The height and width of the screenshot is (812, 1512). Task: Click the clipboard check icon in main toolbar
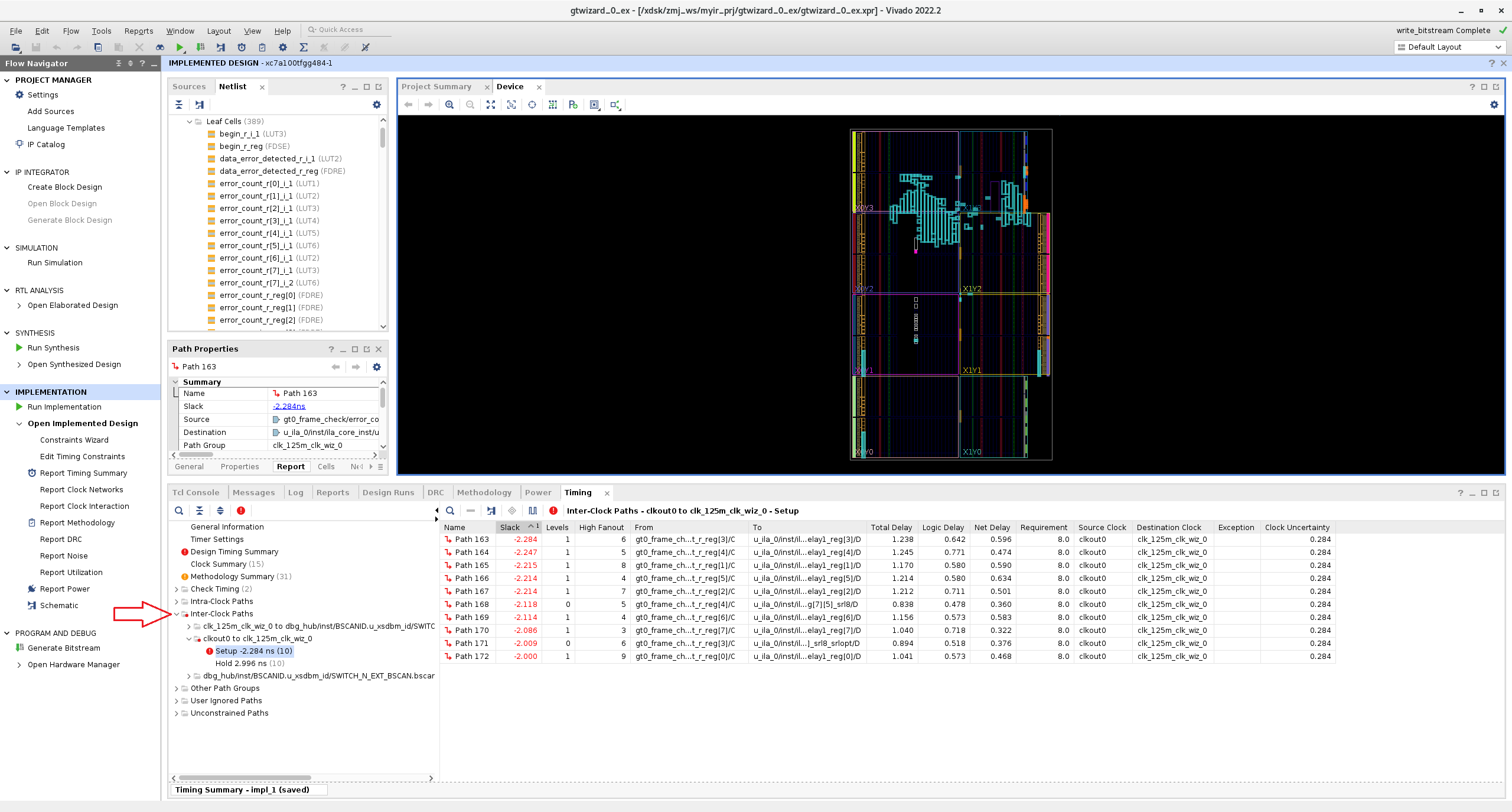click(x=262, y=47)
